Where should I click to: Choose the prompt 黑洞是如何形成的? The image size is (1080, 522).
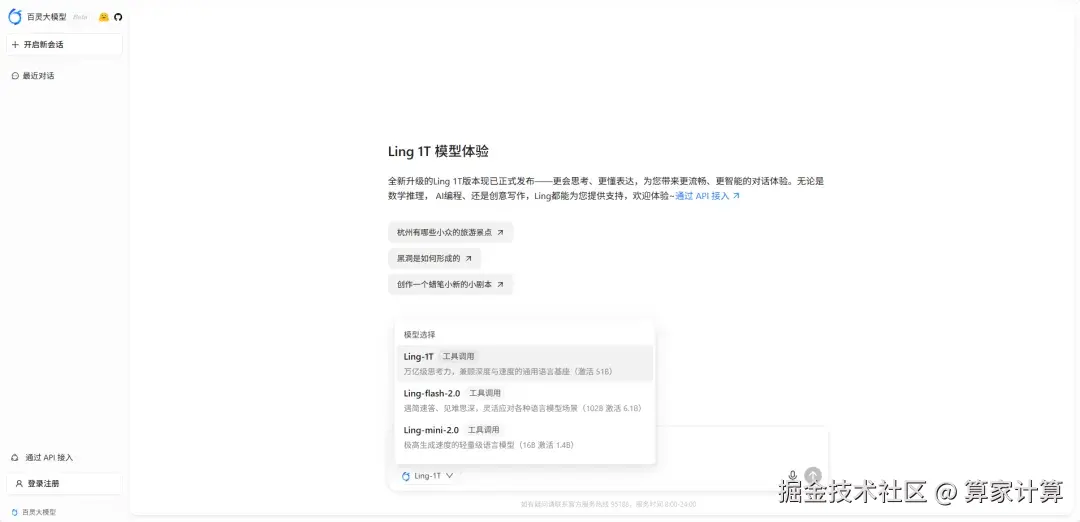point(435,258)
